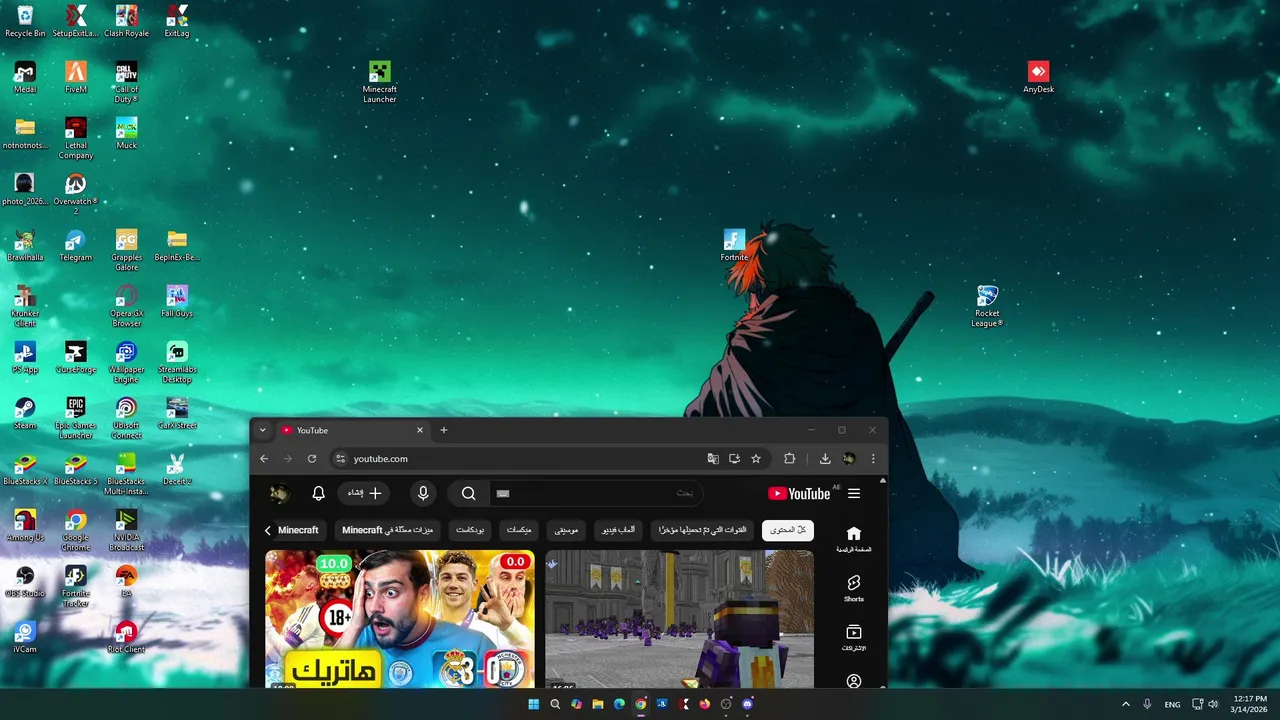Select the Riot Client desktop icon
This screenshot has height=720, width=1280.
pos(126,637)
